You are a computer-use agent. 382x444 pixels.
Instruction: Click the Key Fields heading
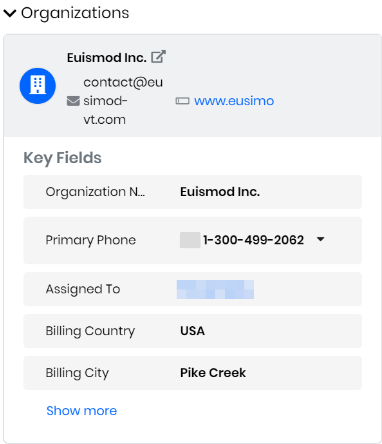pos(62,158)
